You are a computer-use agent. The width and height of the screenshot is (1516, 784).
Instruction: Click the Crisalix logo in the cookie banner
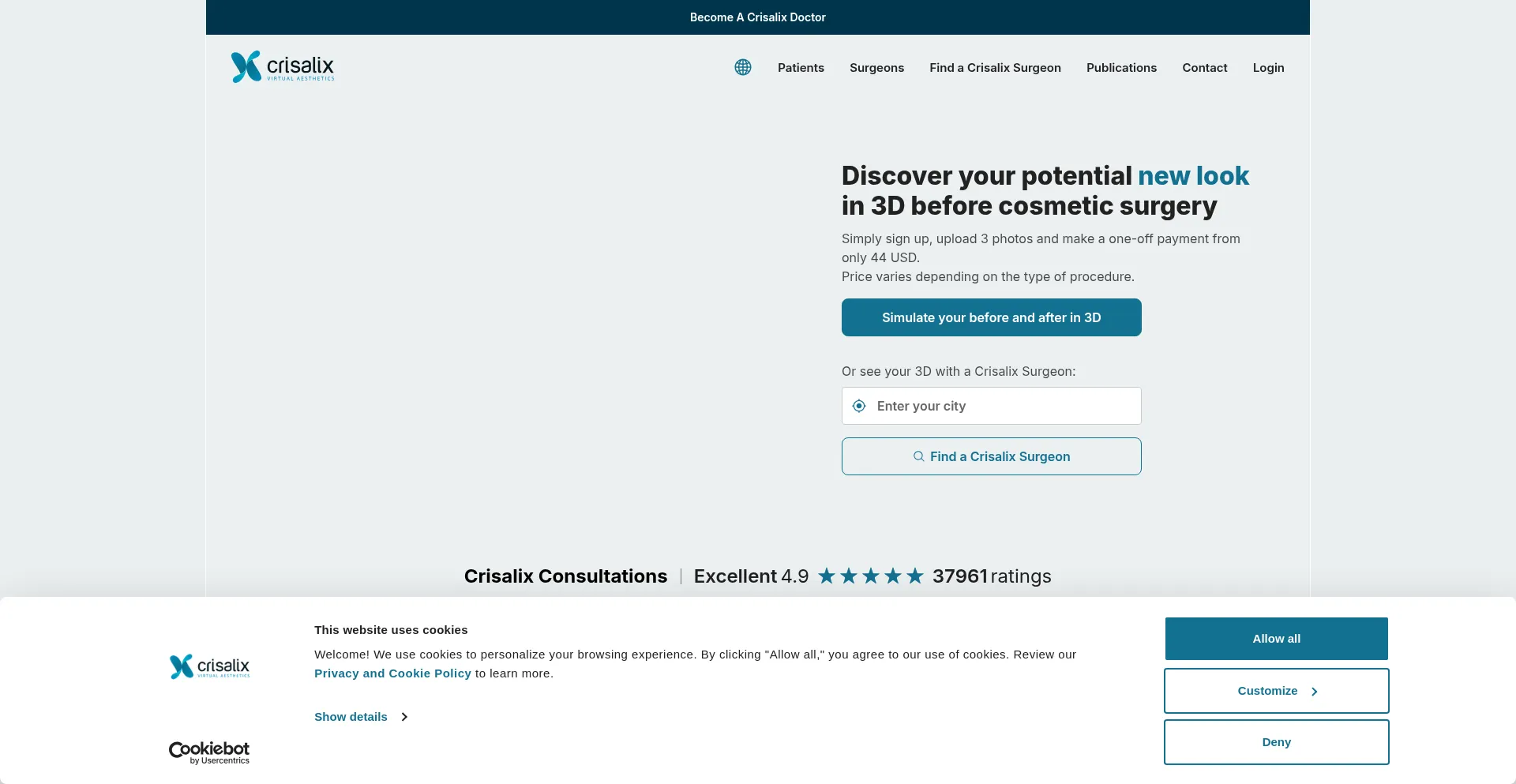(x=209, y=666)
